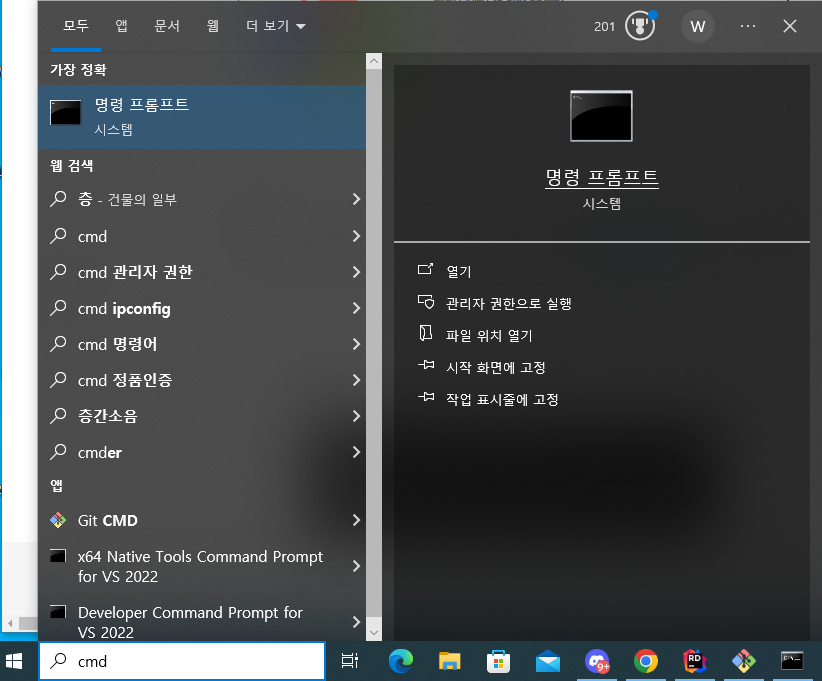Open JetBrains Rider from the taskbar
This screenshot has height=681, width=822.
(x=695, y=661)
